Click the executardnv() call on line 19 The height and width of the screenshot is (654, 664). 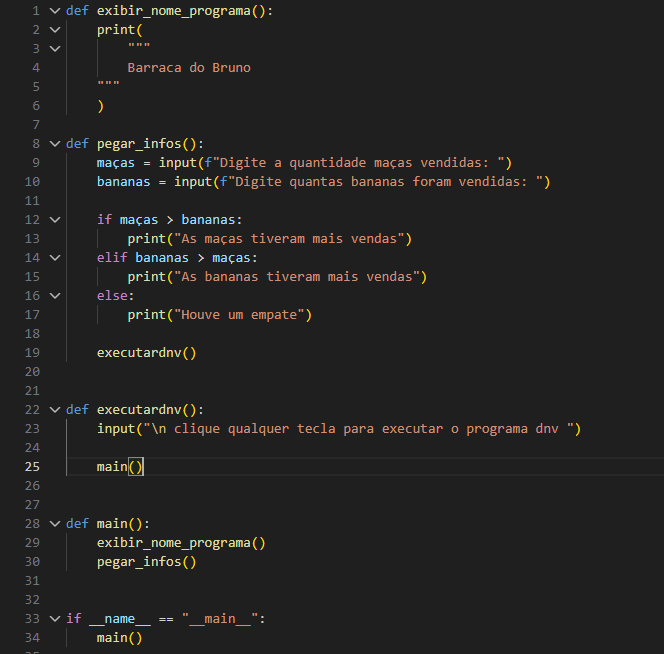pos(146,353)
